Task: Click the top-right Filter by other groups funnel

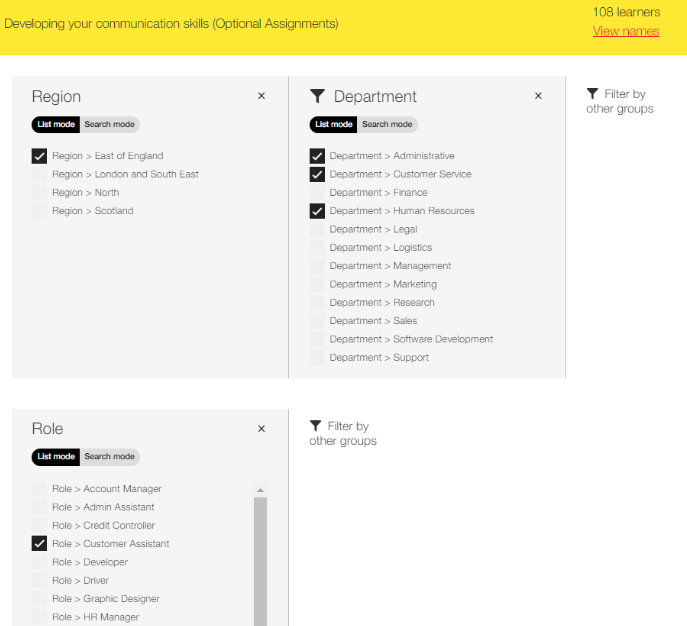Action: [592, 94]
